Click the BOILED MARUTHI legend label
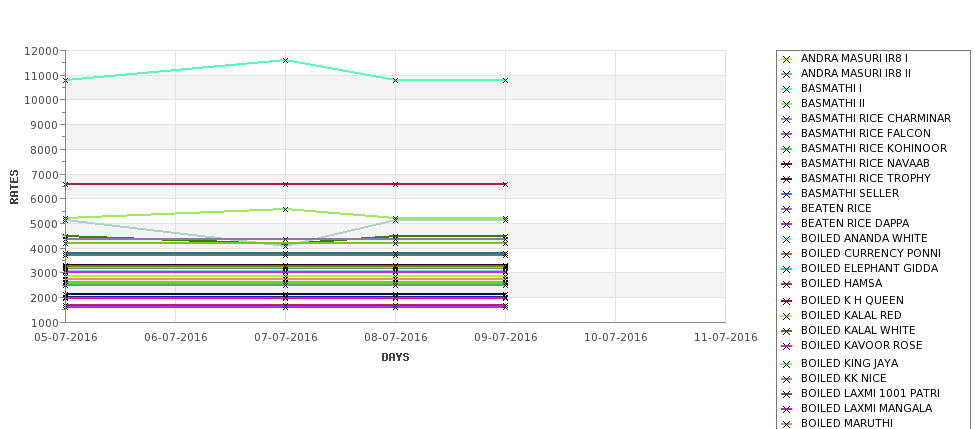Image resolution: width=975 pixels, height=429 pixels. [846, 423]
